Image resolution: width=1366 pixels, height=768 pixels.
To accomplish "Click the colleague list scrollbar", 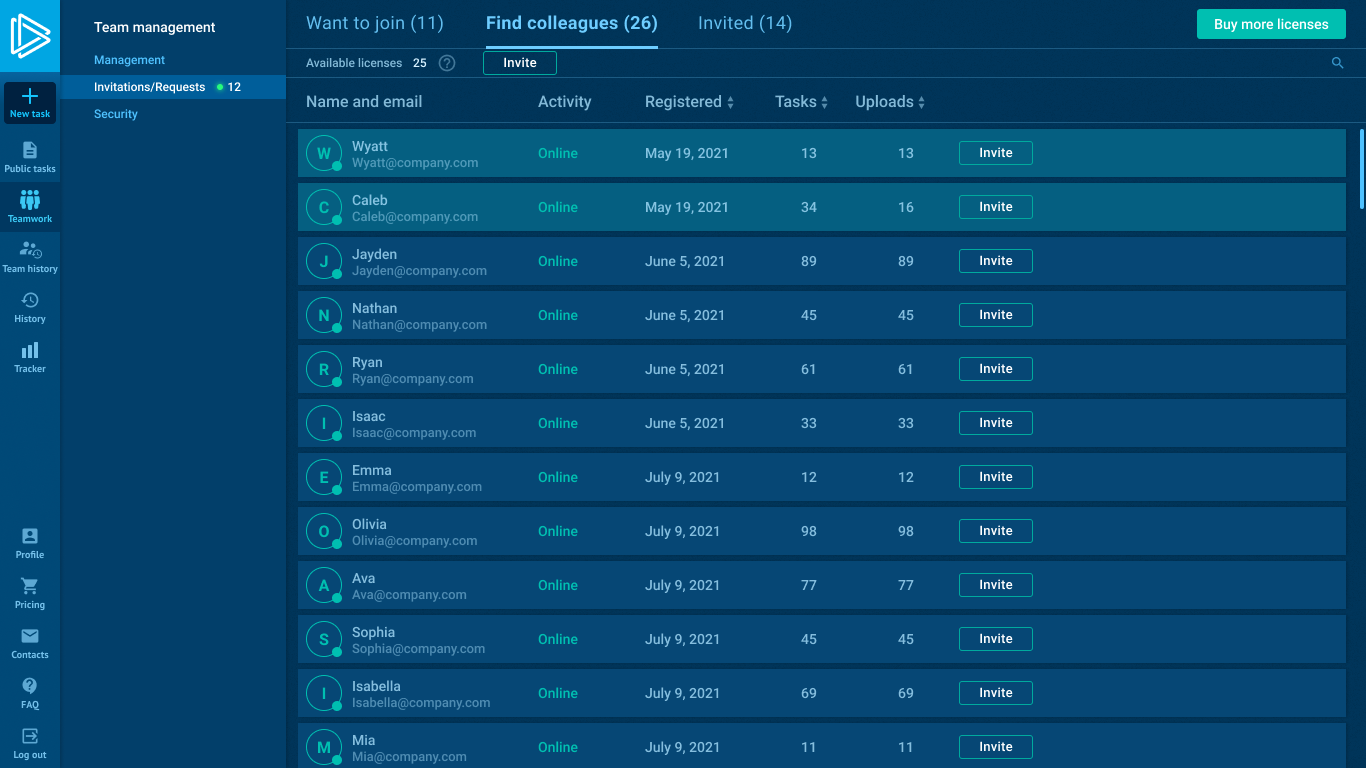I will click(1361, 168).
